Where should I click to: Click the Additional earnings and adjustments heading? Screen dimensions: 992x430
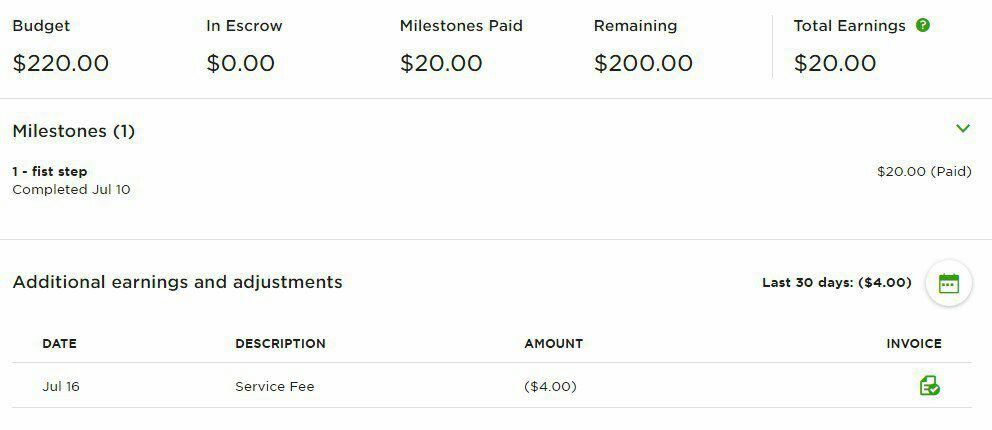click(177, 282)
